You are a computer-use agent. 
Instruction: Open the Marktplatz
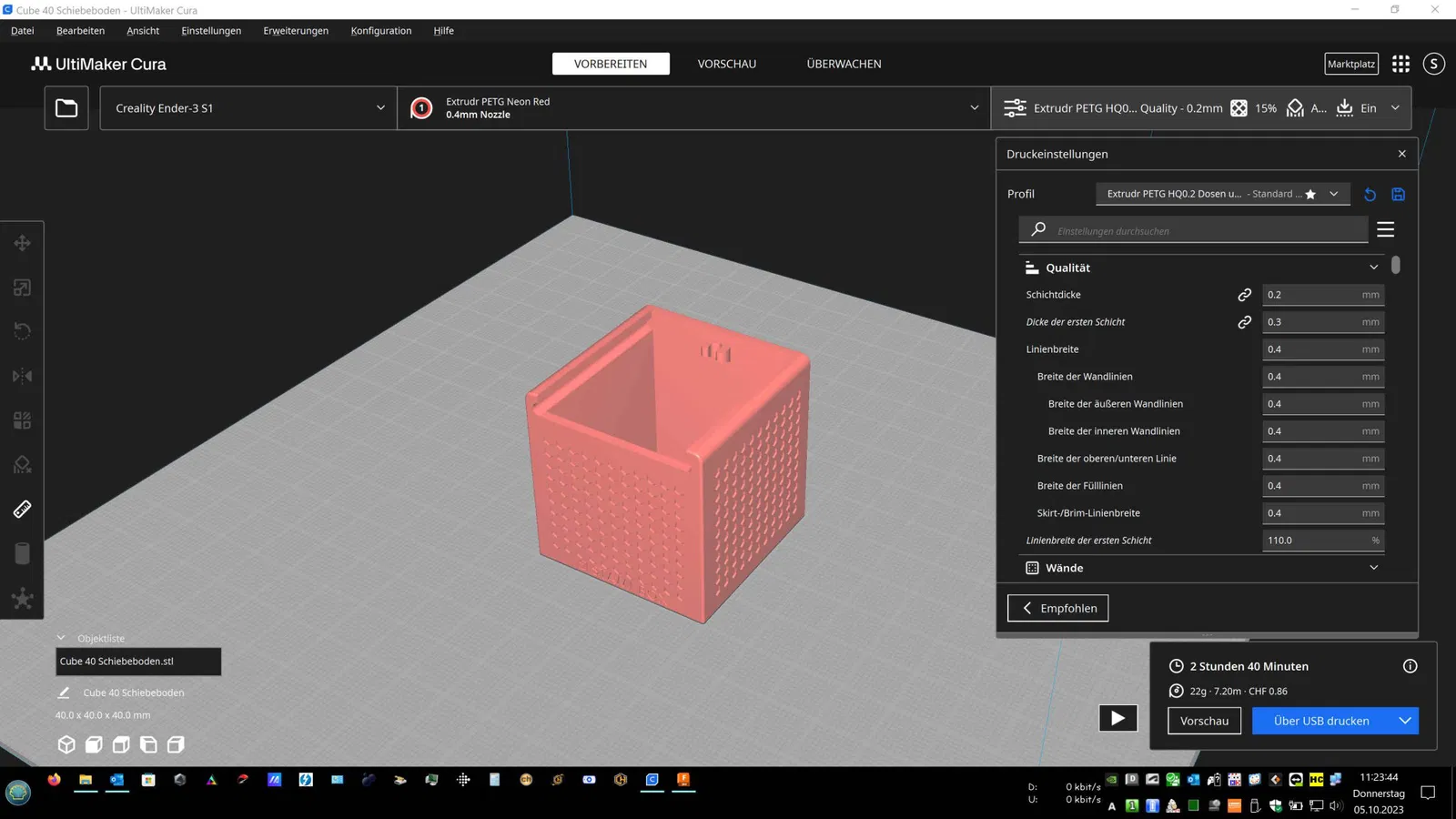1351,64
